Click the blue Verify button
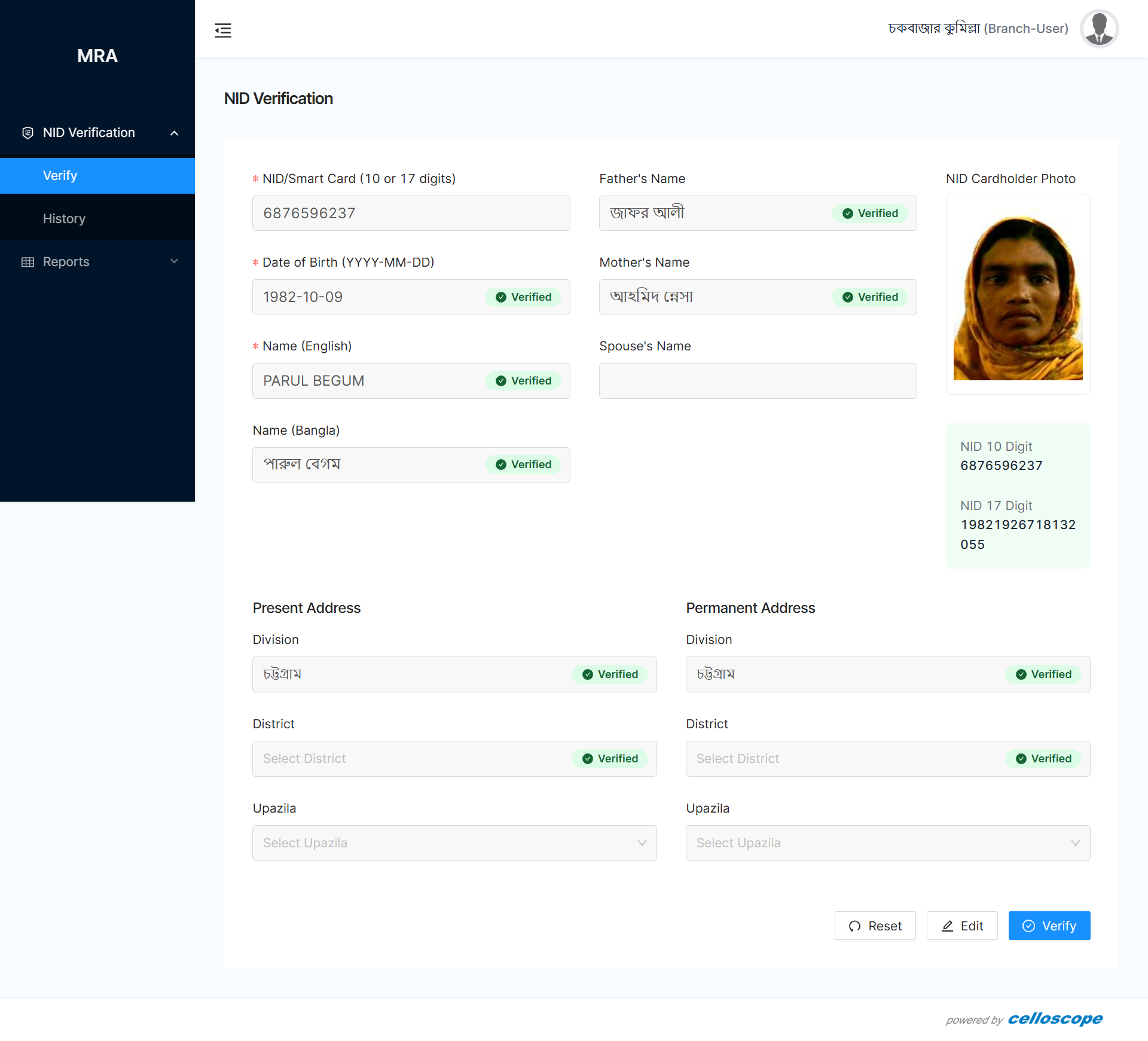 [x=1049, y=926]
